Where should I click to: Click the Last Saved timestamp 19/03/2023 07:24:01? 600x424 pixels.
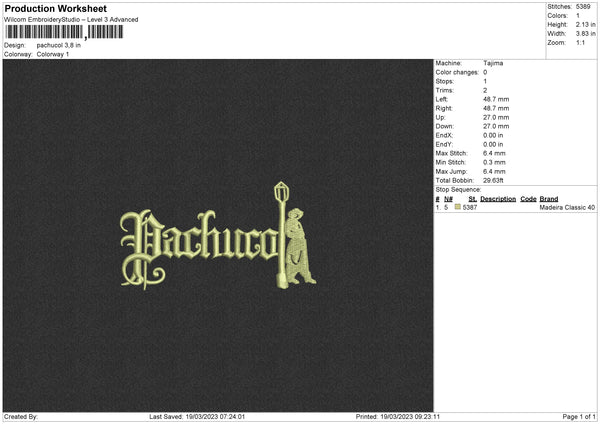[215, 417]
